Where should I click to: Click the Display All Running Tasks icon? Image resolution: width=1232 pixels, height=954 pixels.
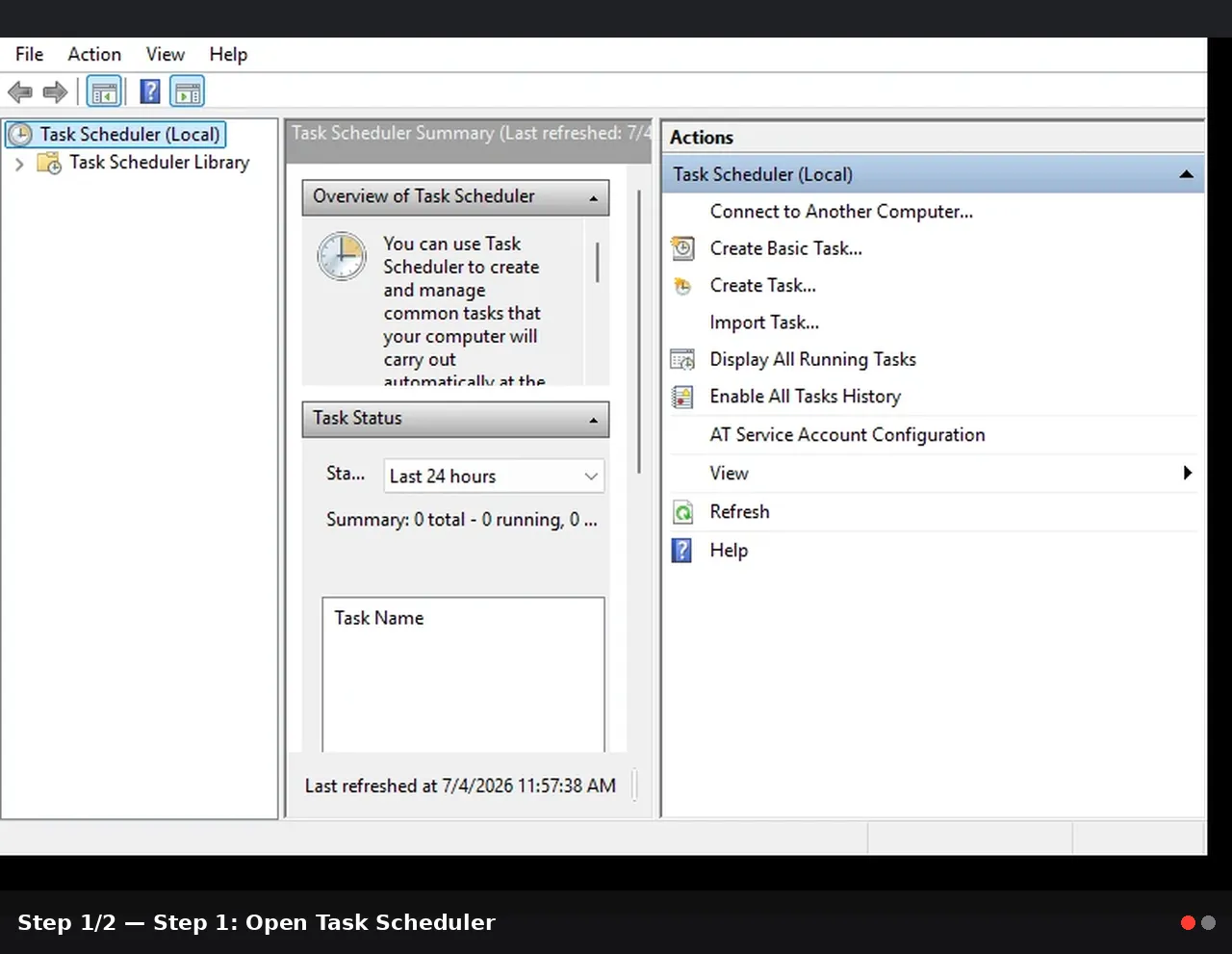(682, 360)
